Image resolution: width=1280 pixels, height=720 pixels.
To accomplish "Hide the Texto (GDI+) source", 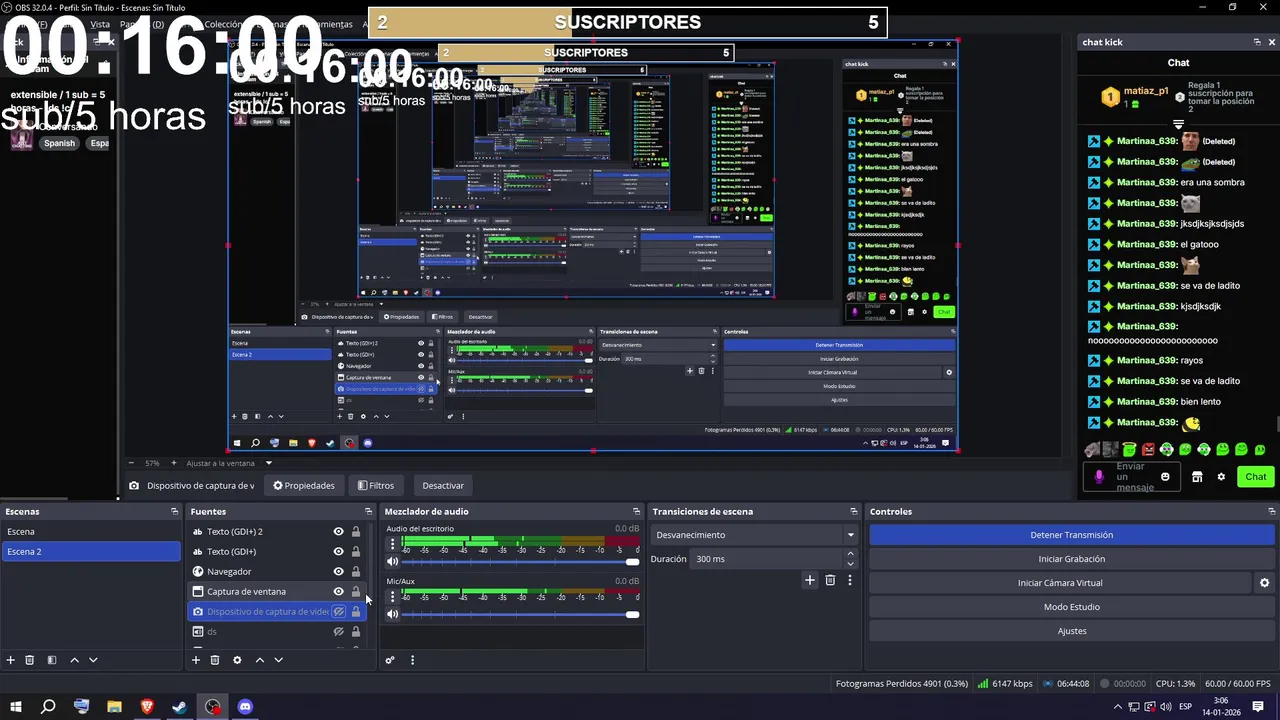I will point(338,552).
